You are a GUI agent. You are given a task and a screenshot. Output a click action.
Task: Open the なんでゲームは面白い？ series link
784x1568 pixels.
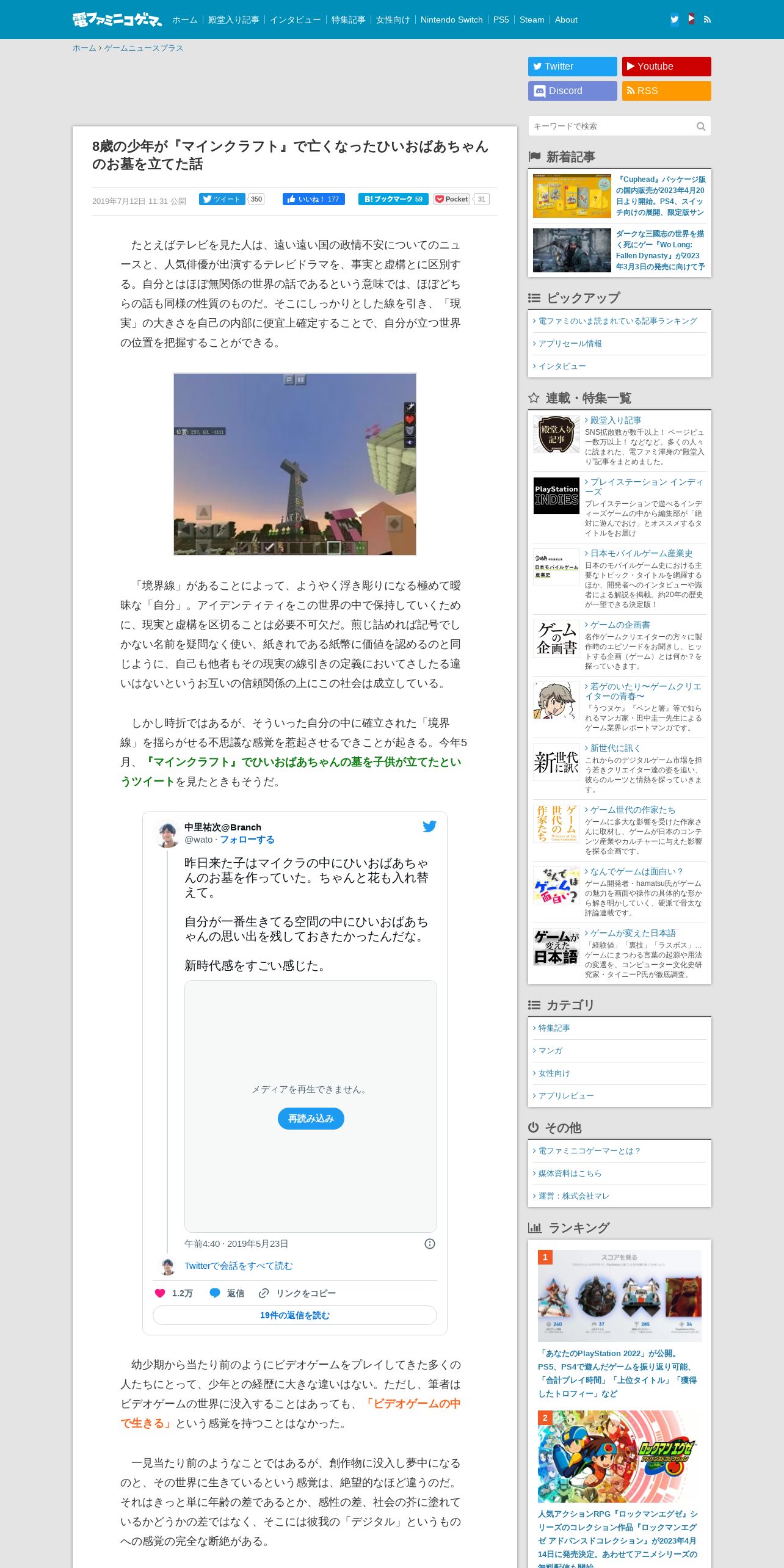[636, 871]
